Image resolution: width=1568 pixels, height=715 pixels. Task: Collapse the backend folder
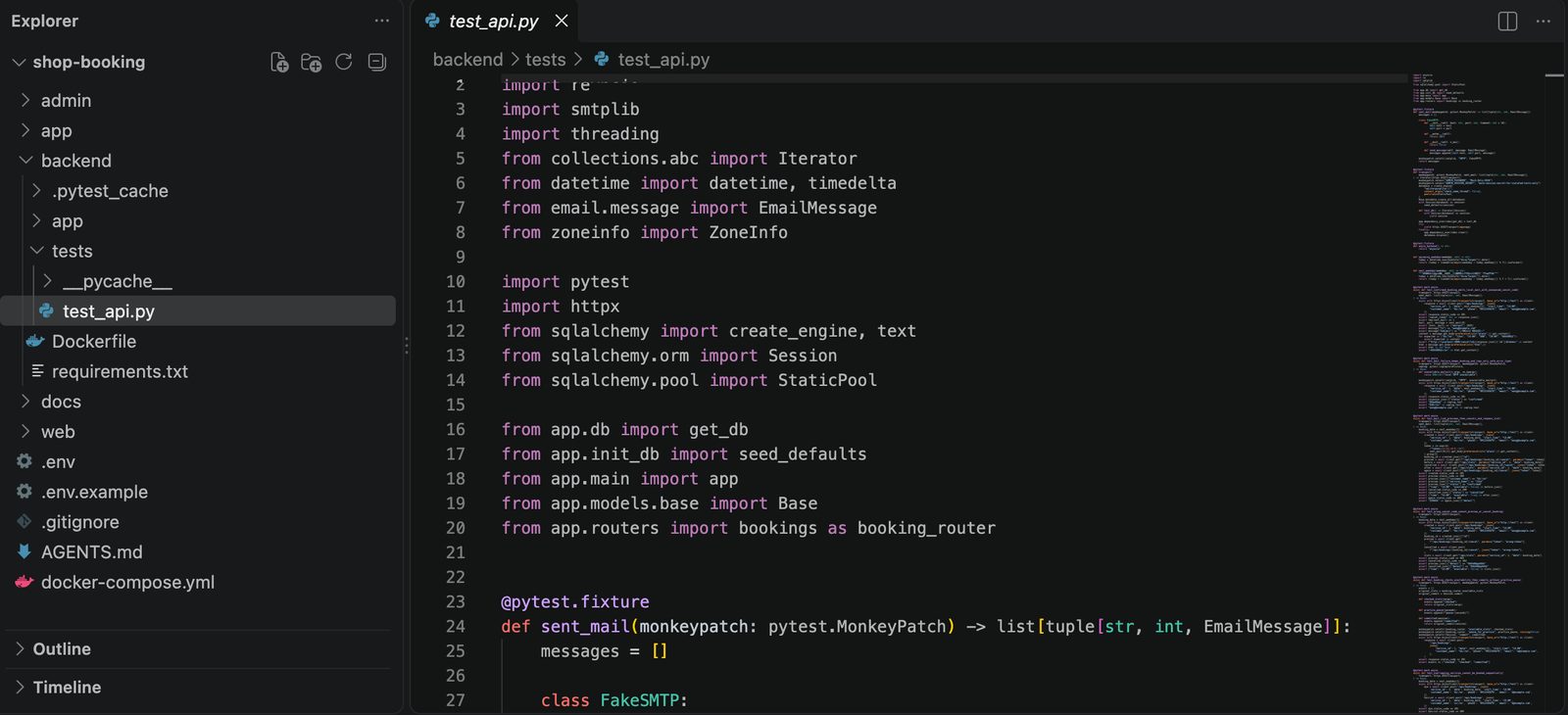25,160
